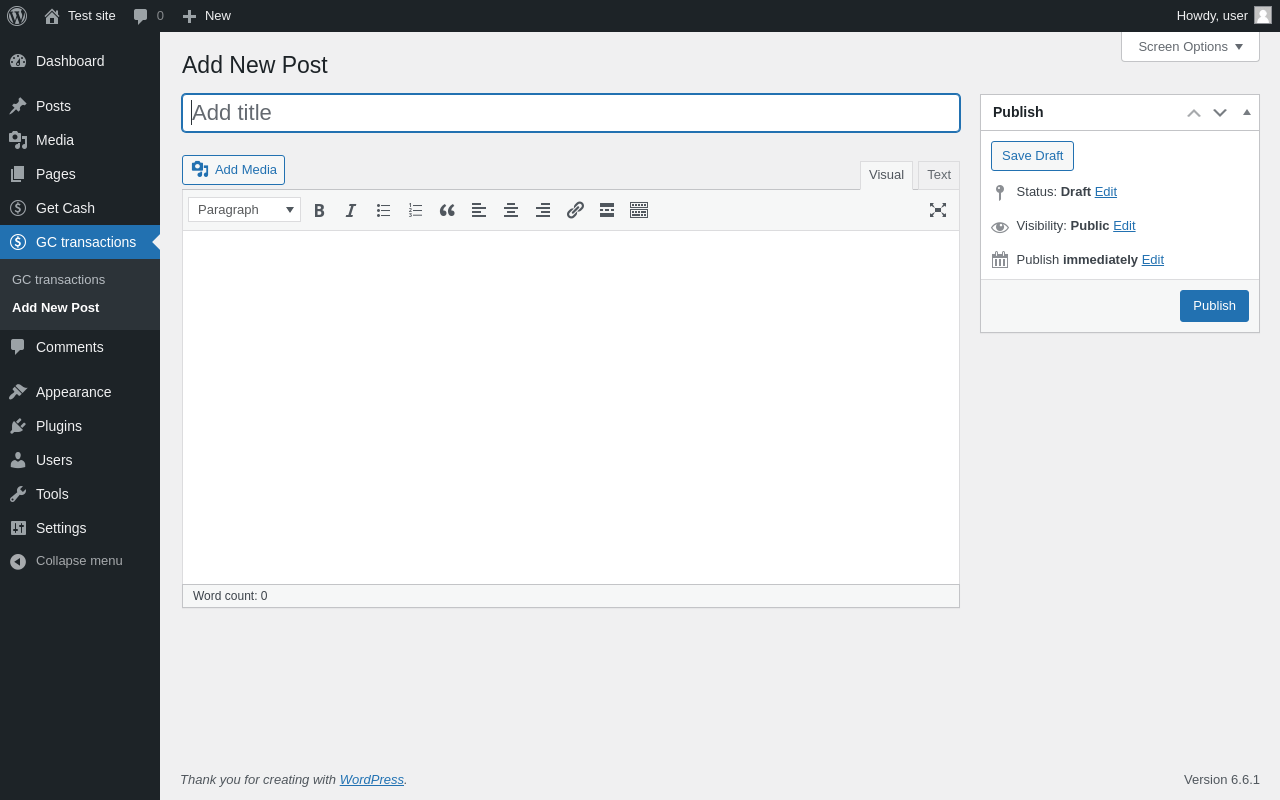
Task: Open the New content menu
Action: [207, 16]
